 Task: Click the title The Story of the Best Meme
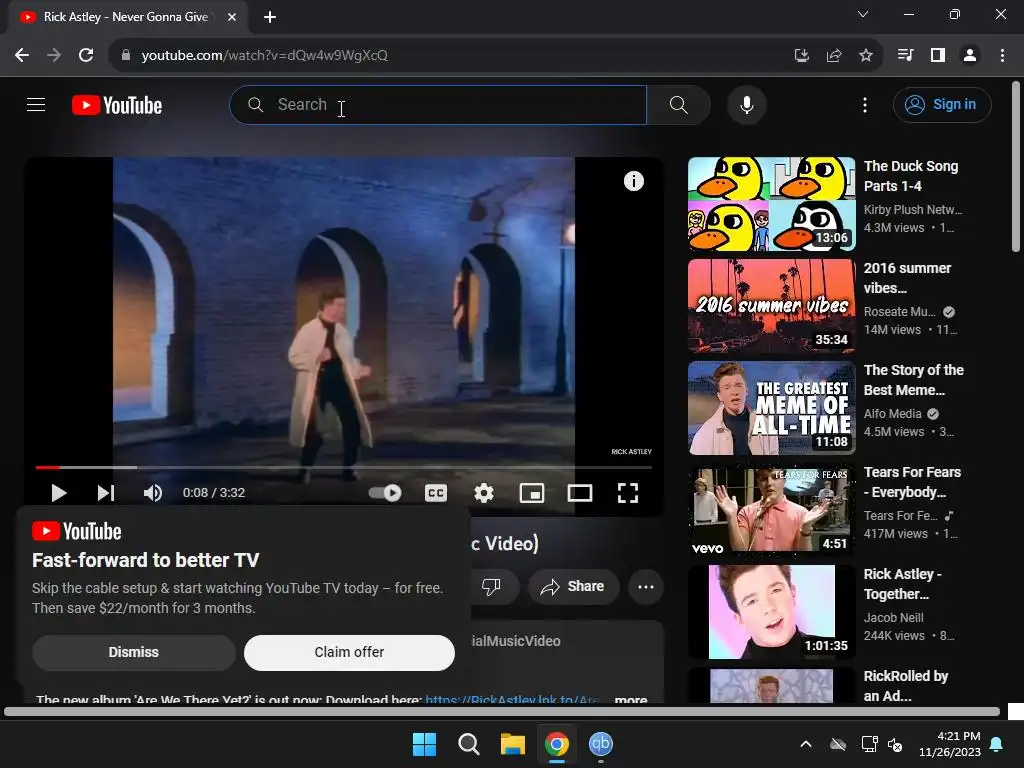(x=914, y=380)
